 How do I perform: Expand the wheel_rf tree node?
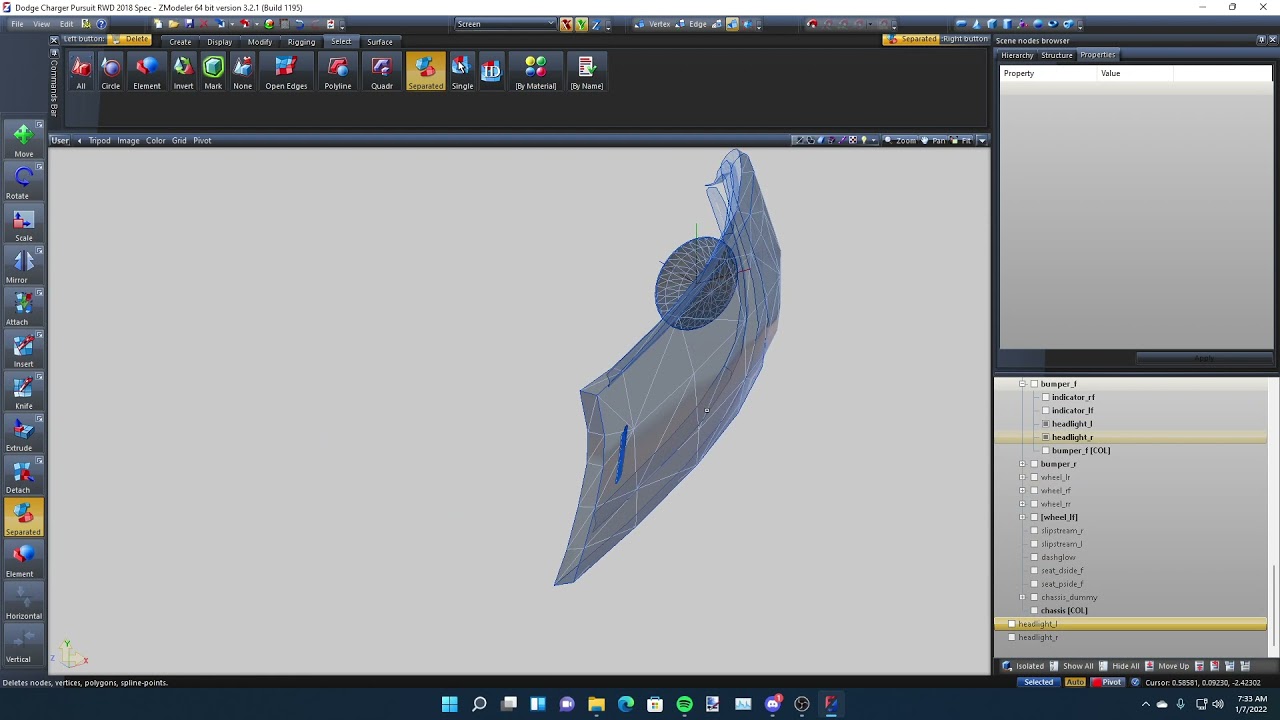(x=1022, y=490)
